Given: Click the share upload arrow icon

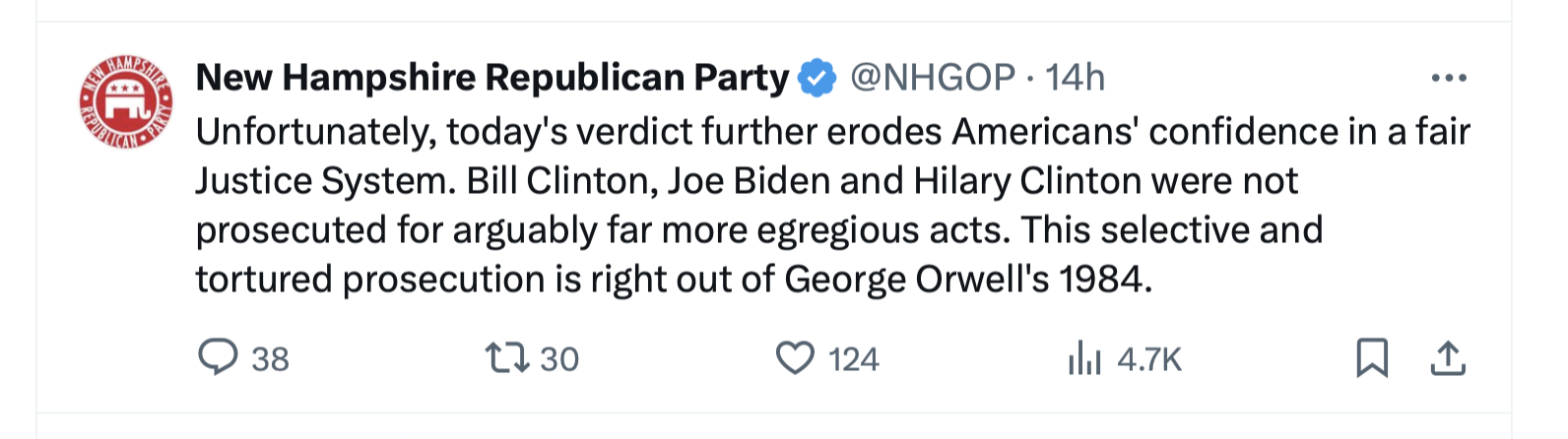Looking at the screenshot, I should [x=1447, y=358].
